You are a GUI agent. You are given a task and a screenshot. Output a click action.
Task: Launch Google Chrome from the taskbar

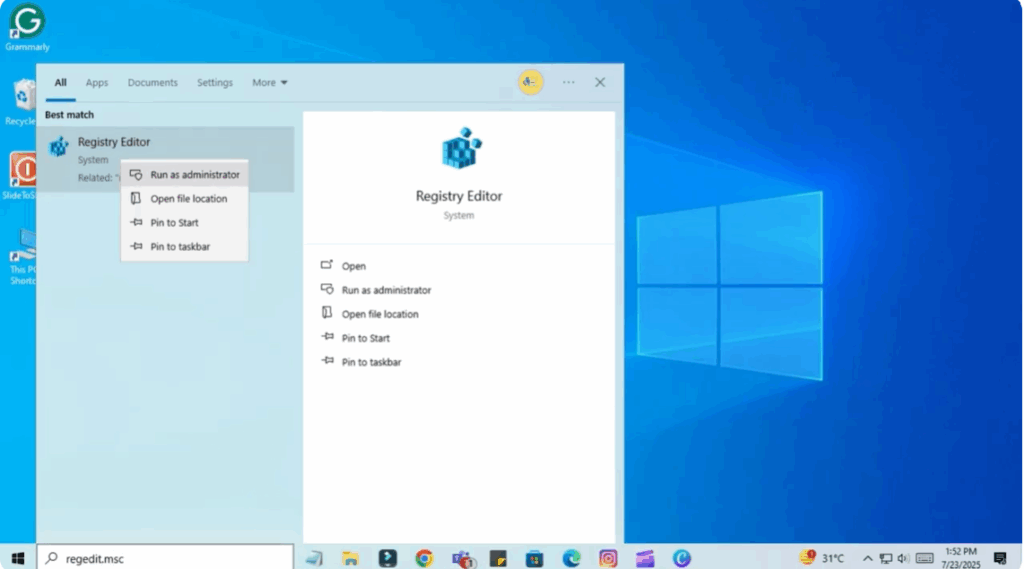424,558
